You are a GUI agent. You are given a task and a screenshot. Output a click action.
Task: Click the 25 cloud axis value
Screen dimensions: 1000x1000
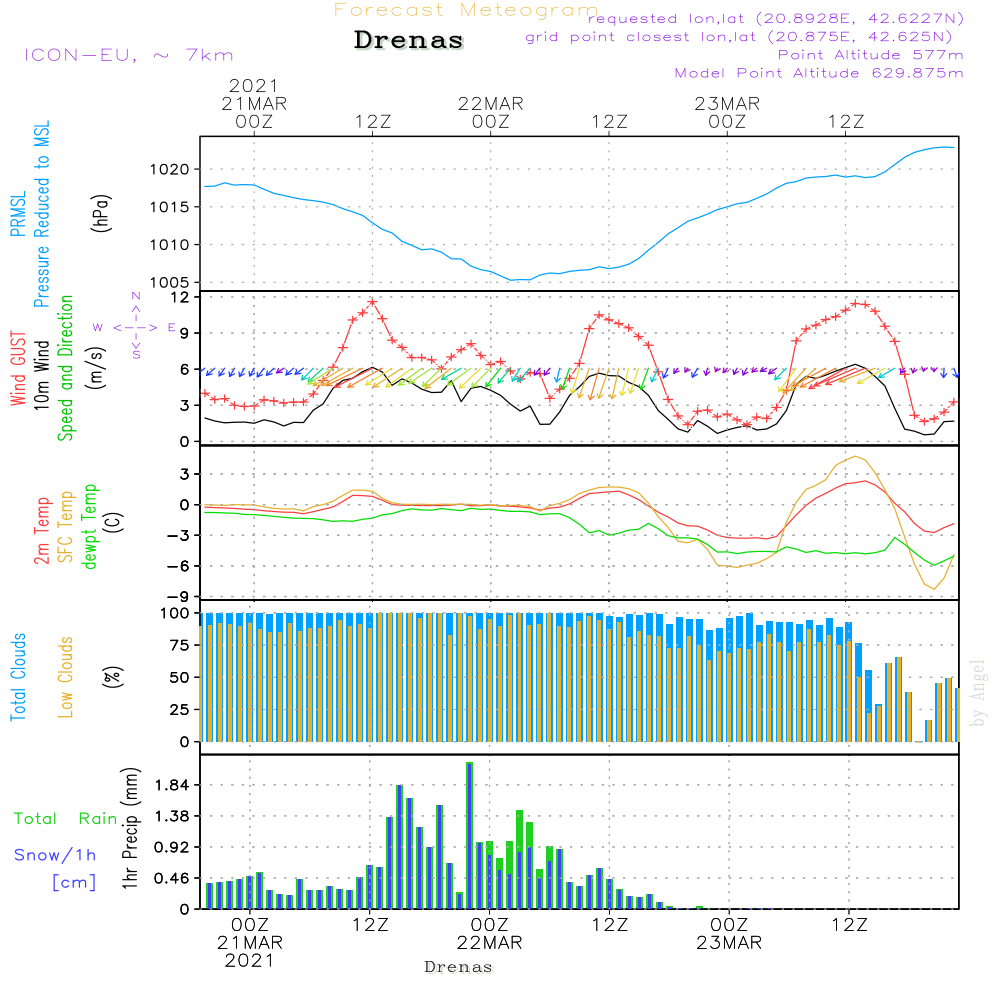click(x=180, y=710)
